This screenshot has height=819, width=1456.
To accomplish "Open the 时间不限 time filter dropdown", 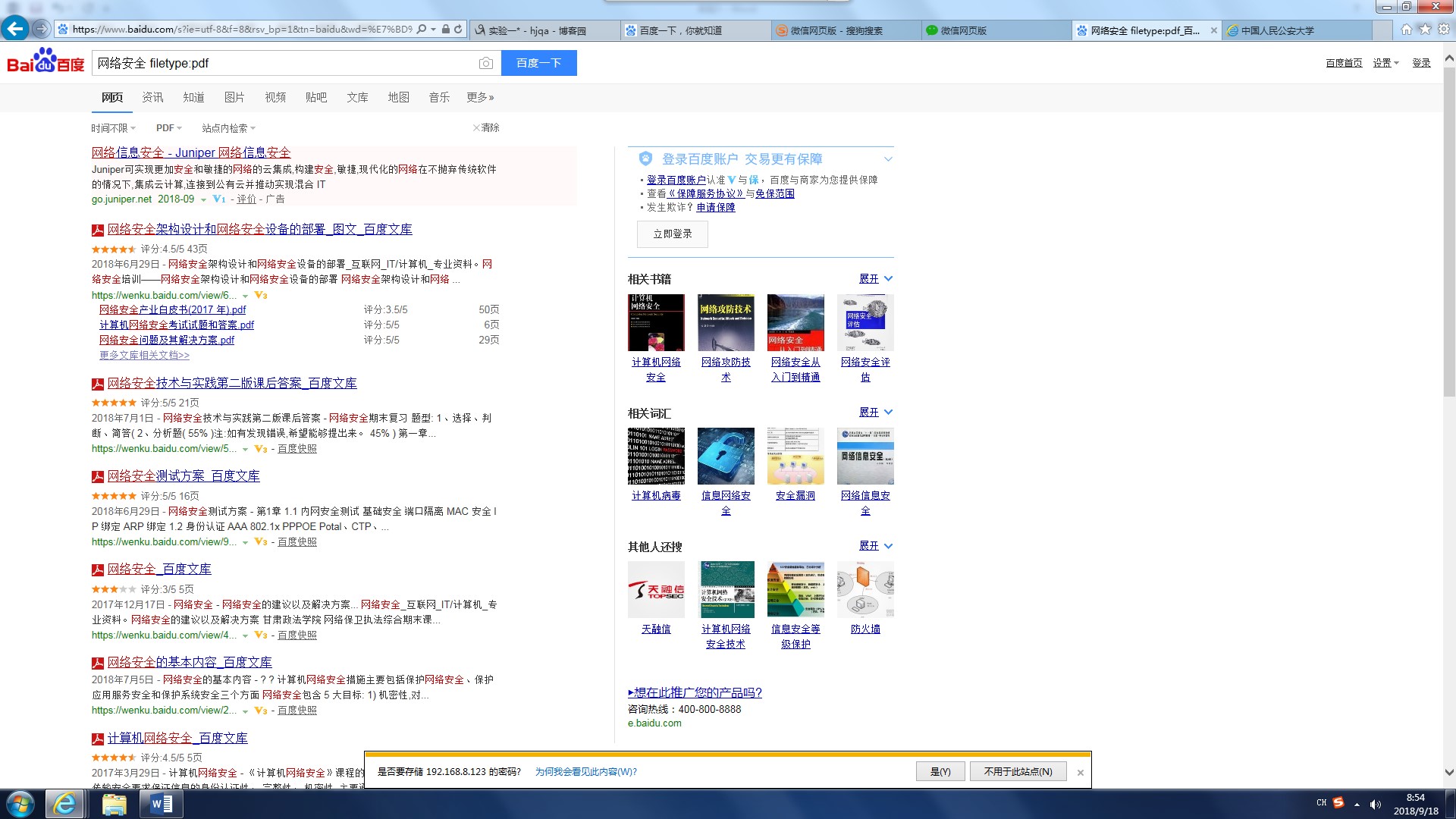I will coord(113,128).
